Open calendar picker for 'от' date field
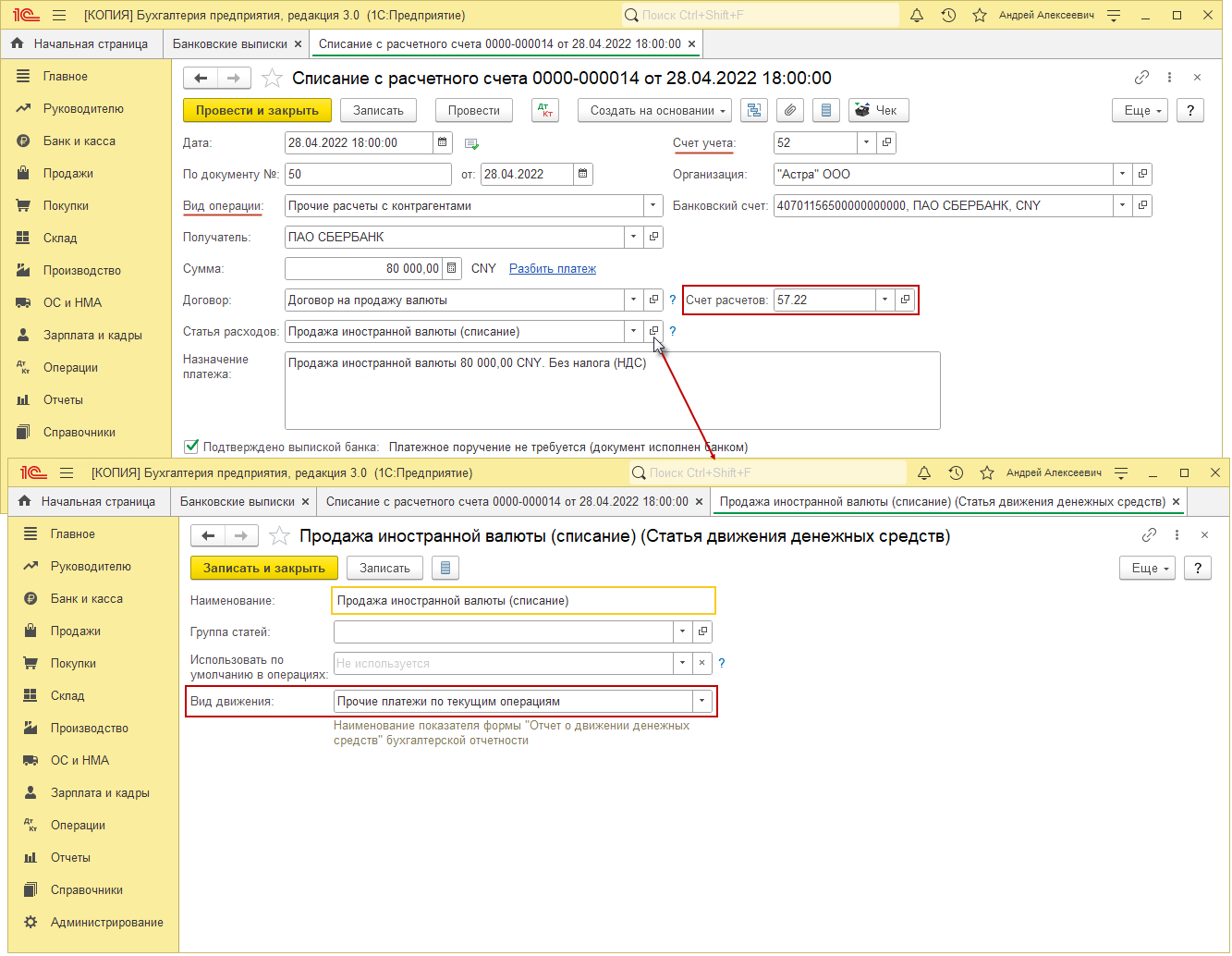 tap(583, 174)
